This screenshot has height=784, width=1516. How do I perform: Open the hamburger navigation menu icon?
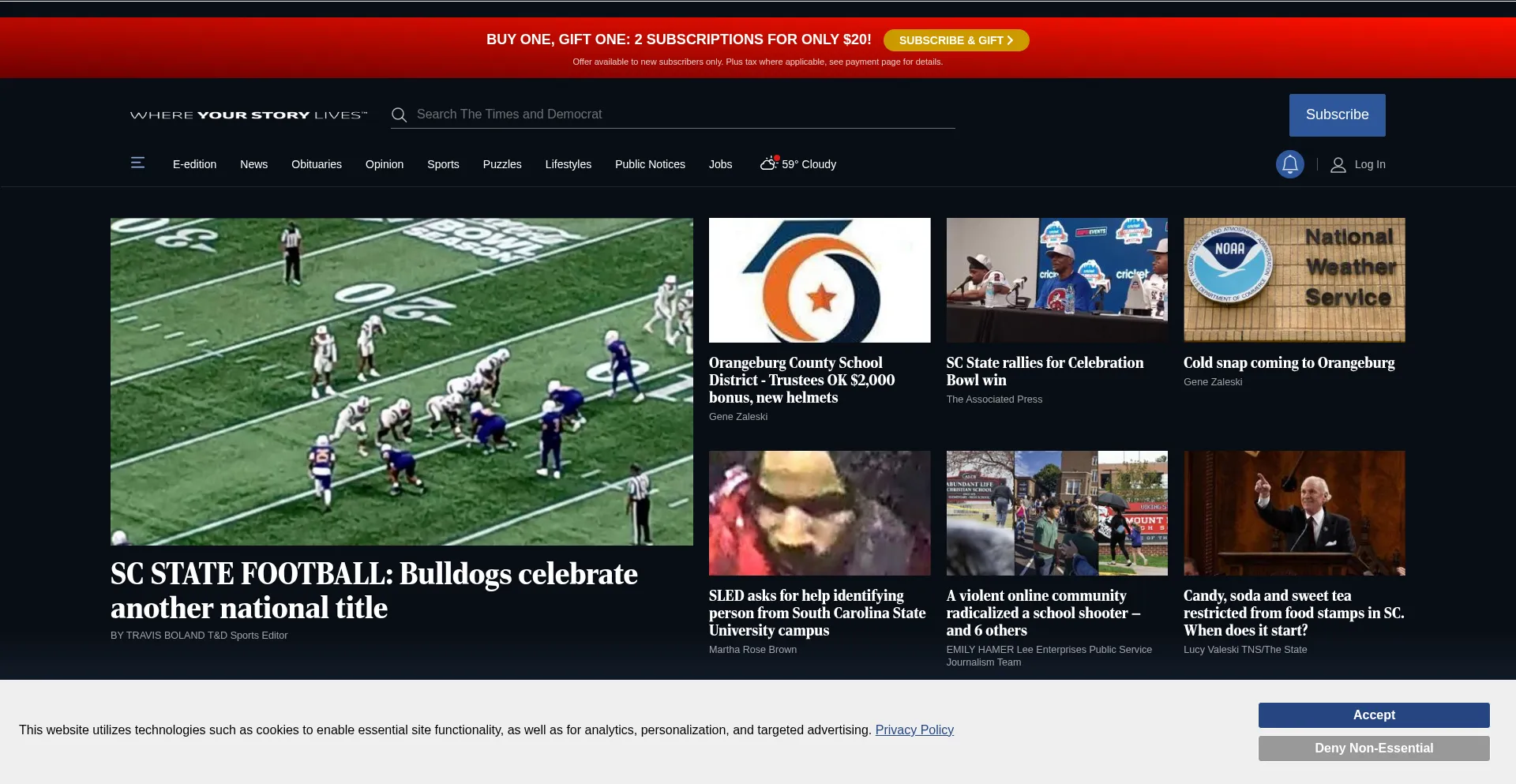(137, 163)
